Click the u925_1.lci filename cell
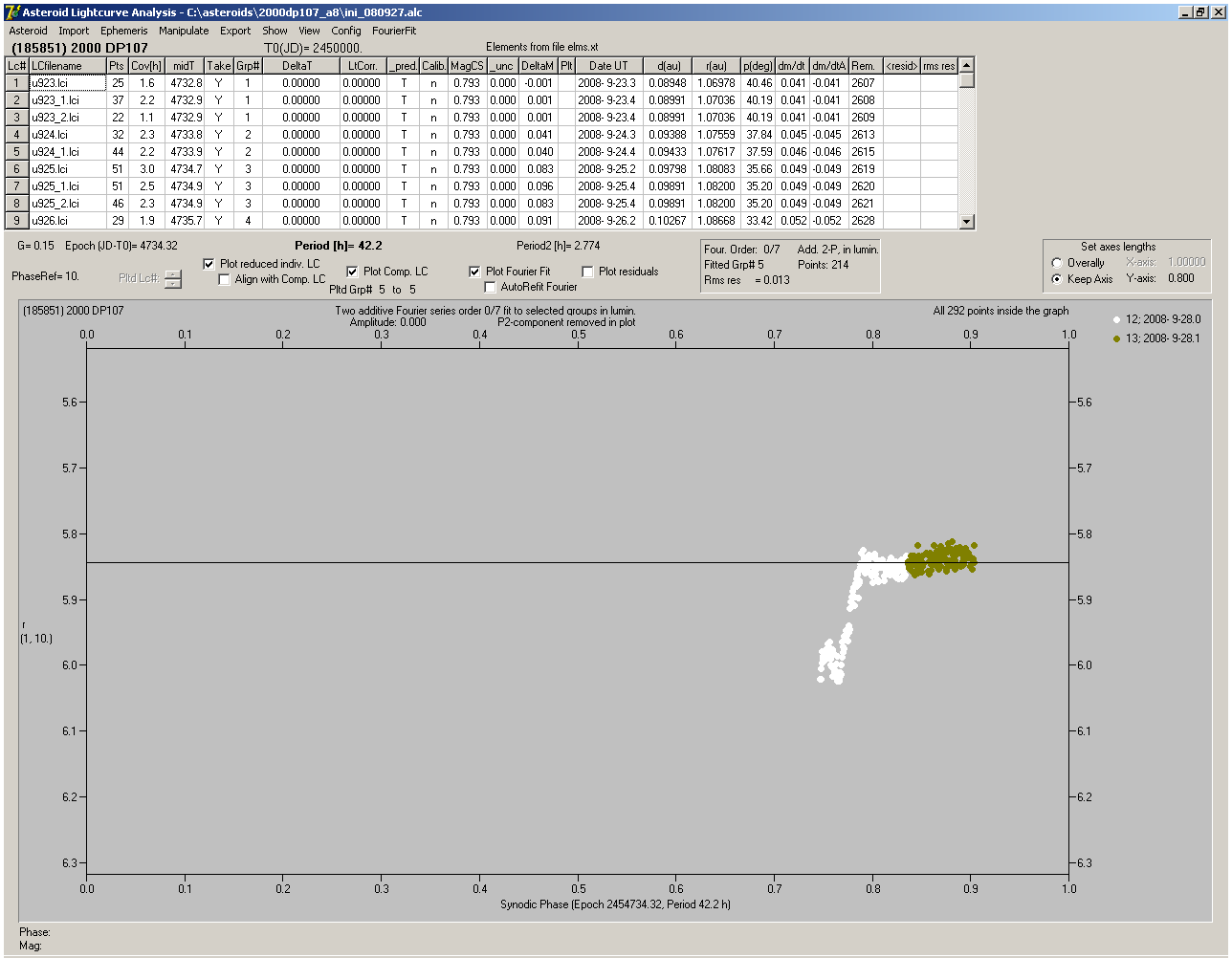The image size is (1232, 958). click(x=67, y=186)
